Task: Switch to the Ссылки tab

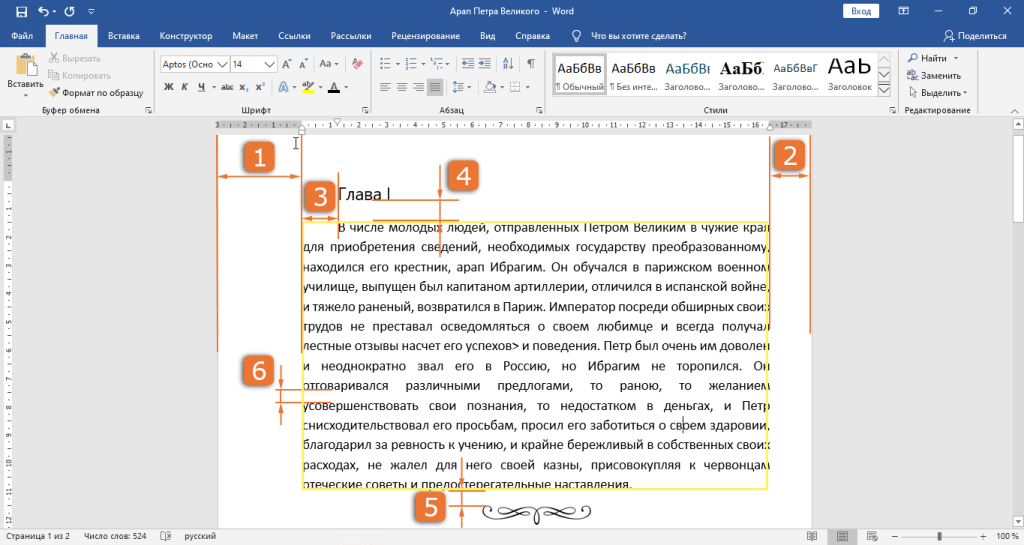Action: tap(294, 36)
